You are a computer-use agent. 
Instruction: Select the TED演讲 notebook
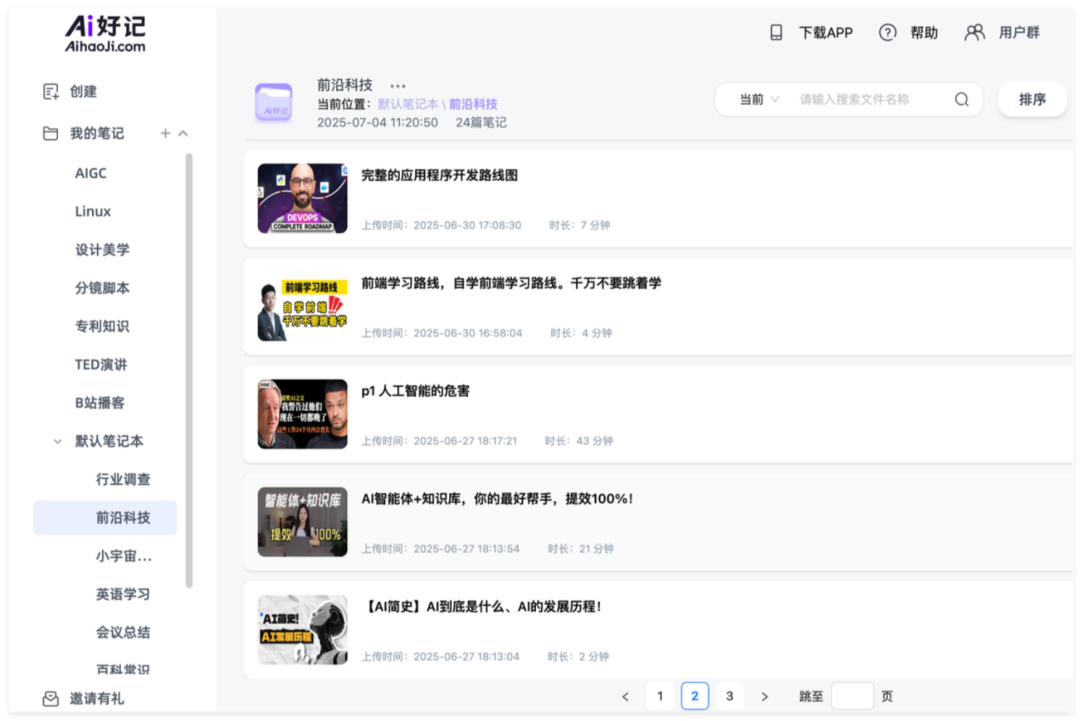[x=101, y=365]
